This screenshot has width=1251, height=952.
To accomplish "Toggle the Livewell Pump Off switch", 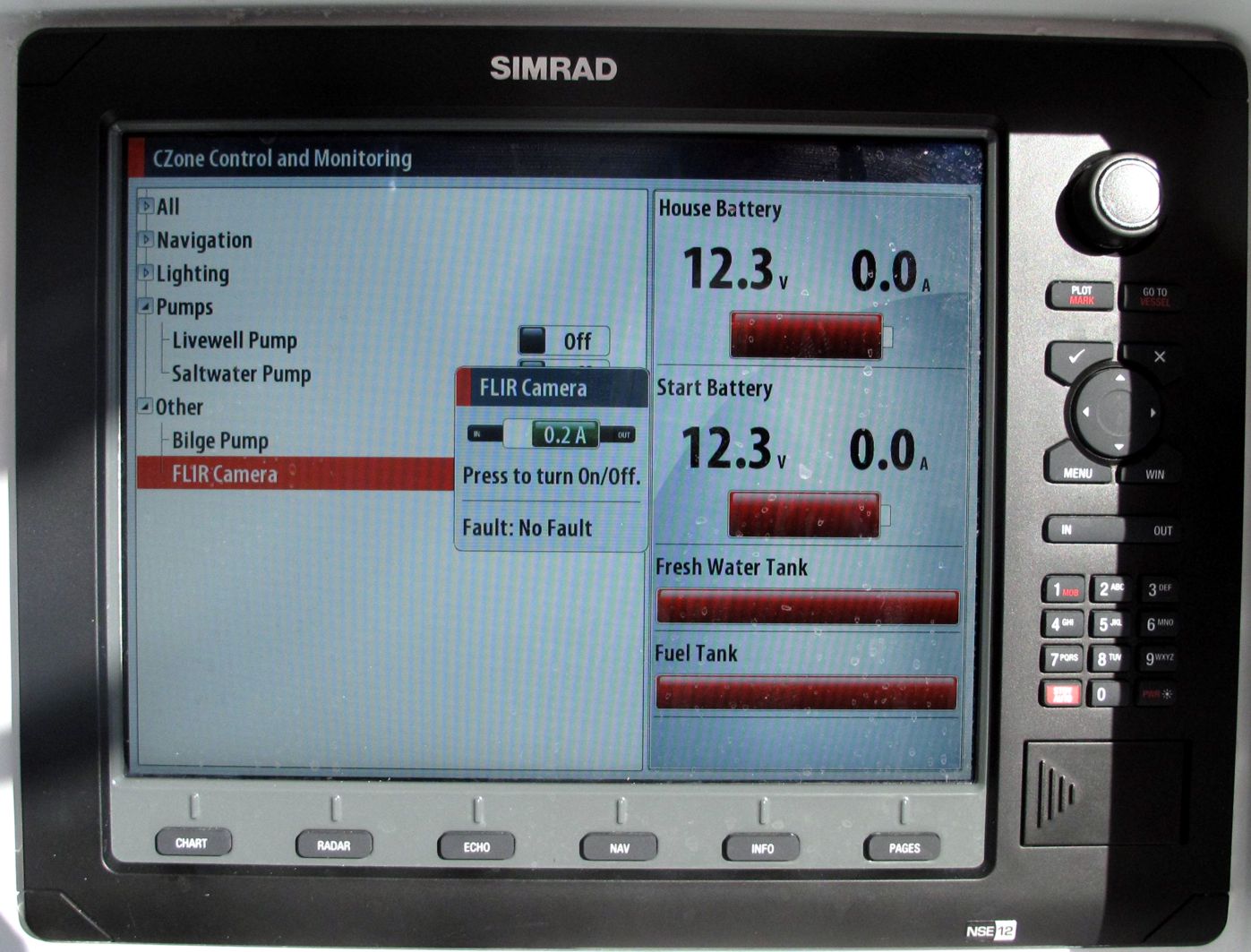I will click(564, 341).
